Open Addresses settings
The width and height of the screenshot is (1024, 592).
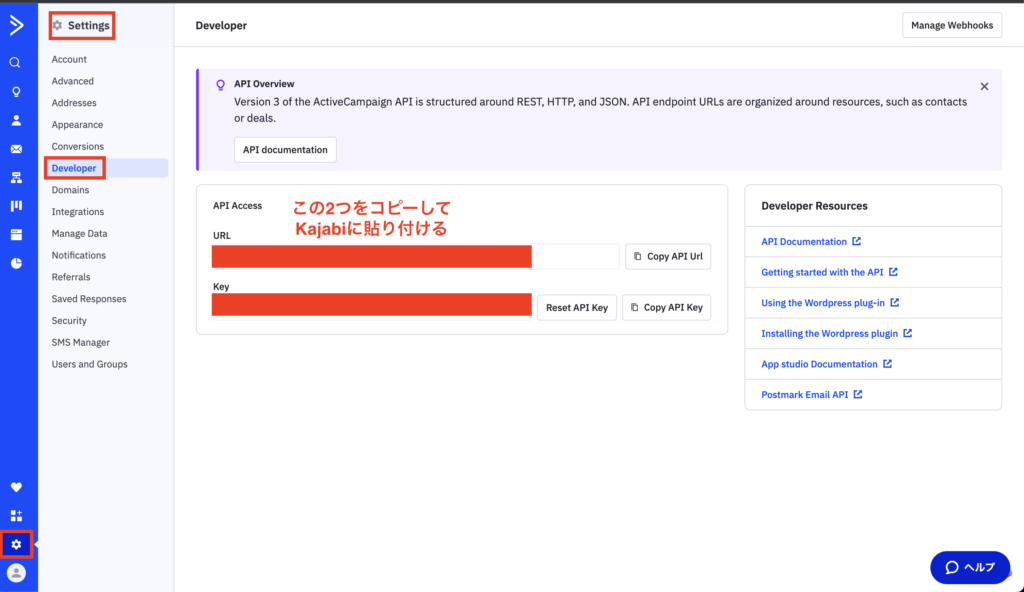point(74,103)
